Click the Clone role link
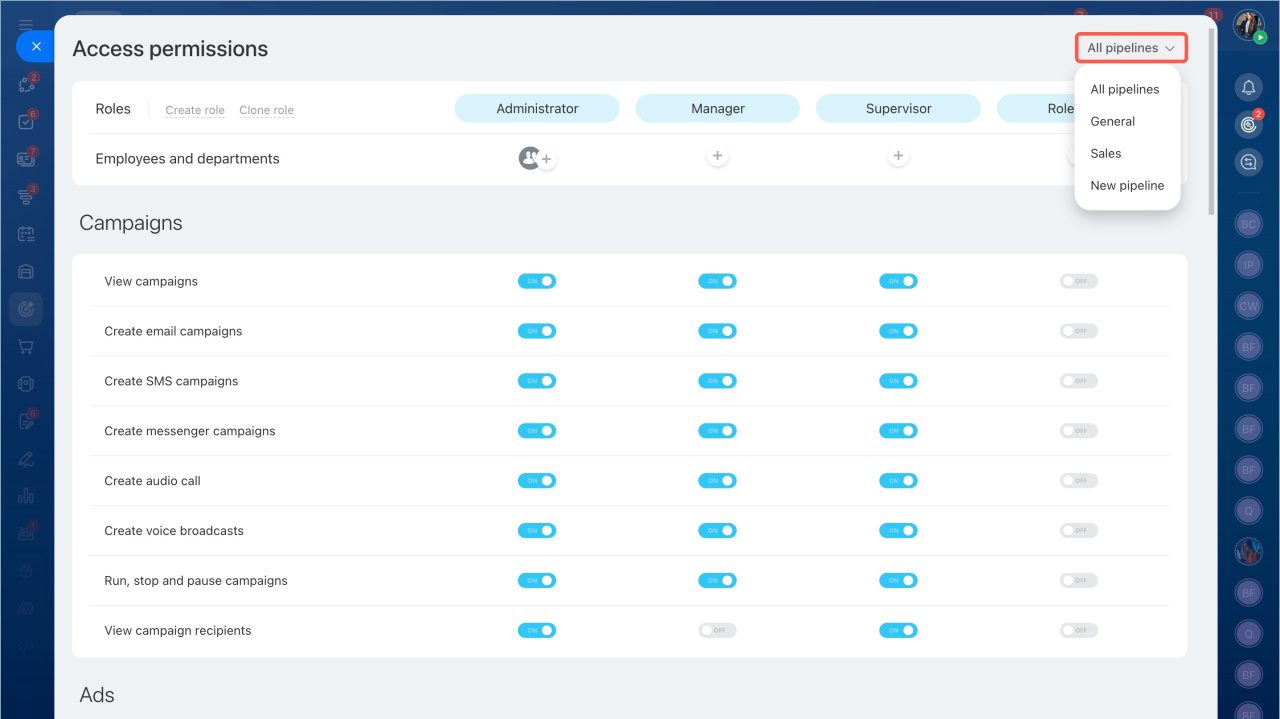 (266, 110)
